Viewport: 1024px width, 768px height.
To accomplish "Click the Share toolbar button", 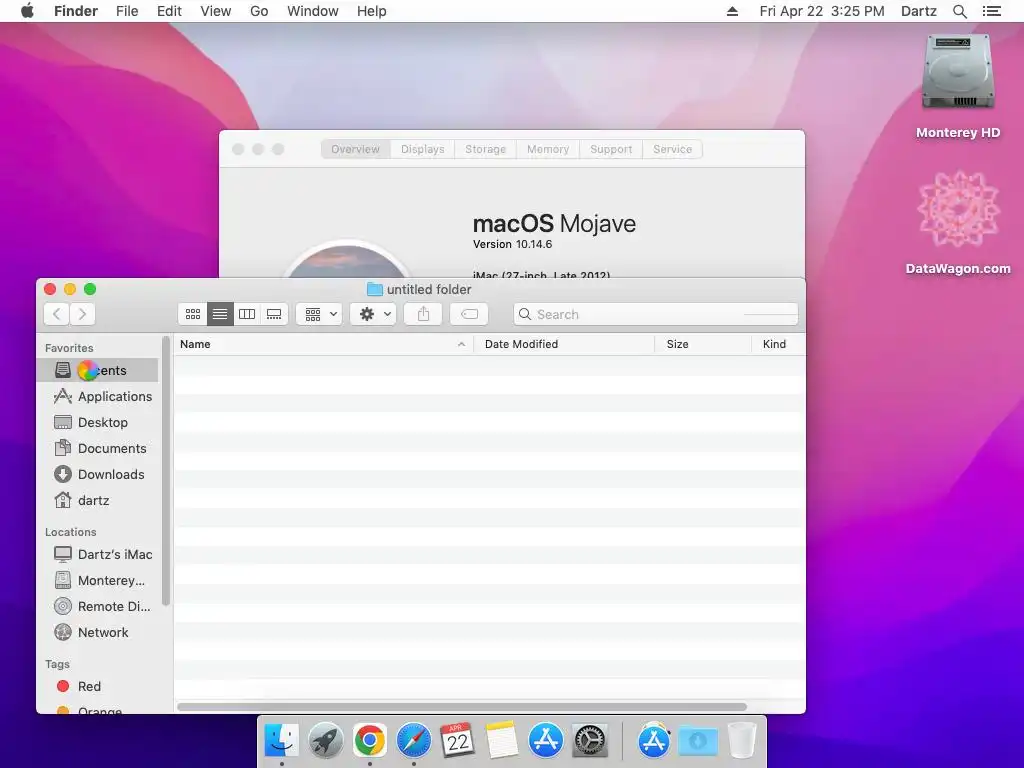I will [423, 314].
